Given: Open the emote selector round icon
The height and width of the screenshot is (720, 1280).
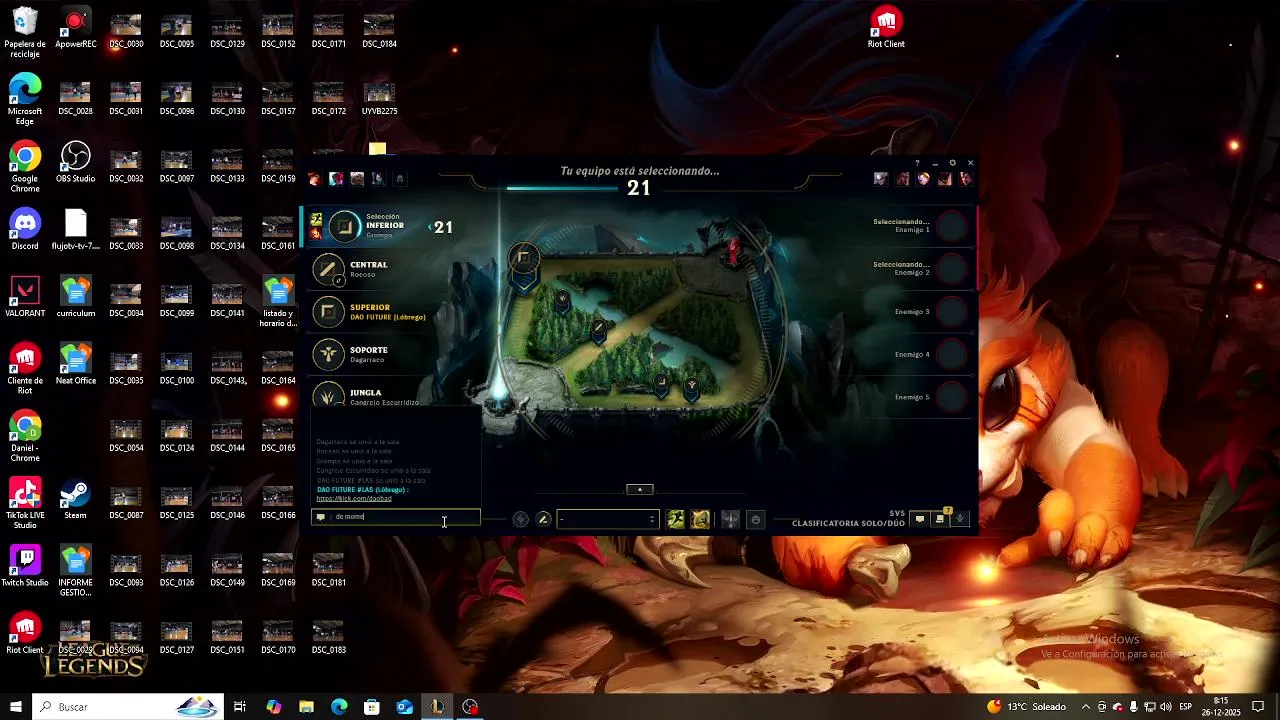Looking at the screenshot, I should [756, 519].
